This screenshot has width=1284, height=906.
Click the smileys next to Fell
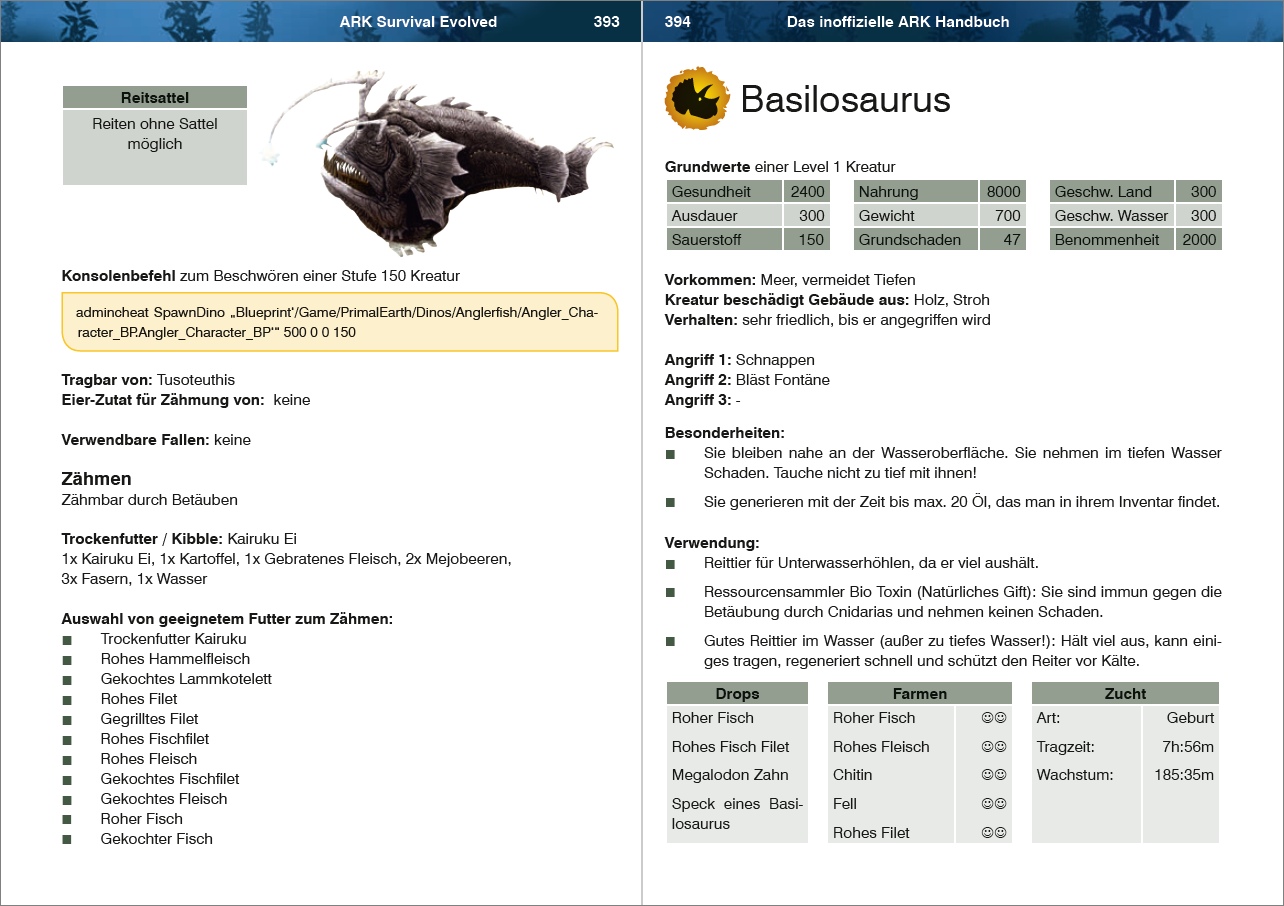coord(993,804)
